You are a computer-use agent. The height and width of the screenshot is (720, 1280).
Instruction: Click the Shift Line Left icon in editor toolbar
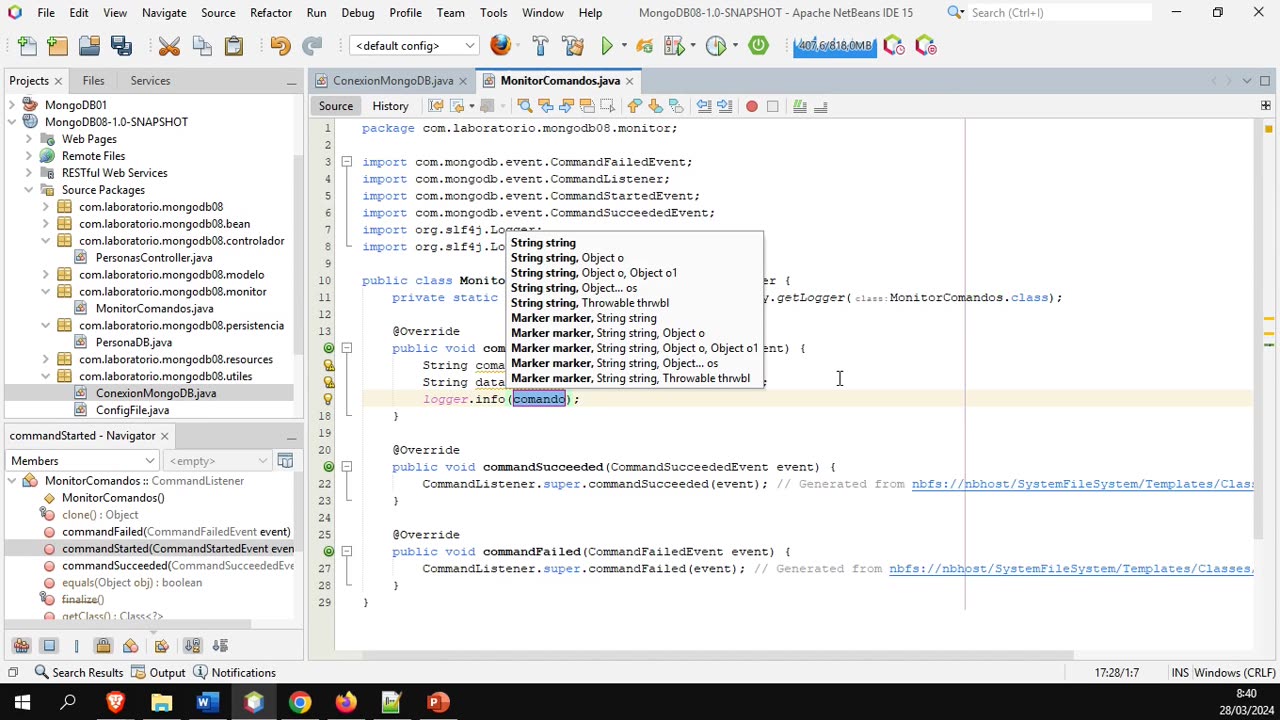704,106
